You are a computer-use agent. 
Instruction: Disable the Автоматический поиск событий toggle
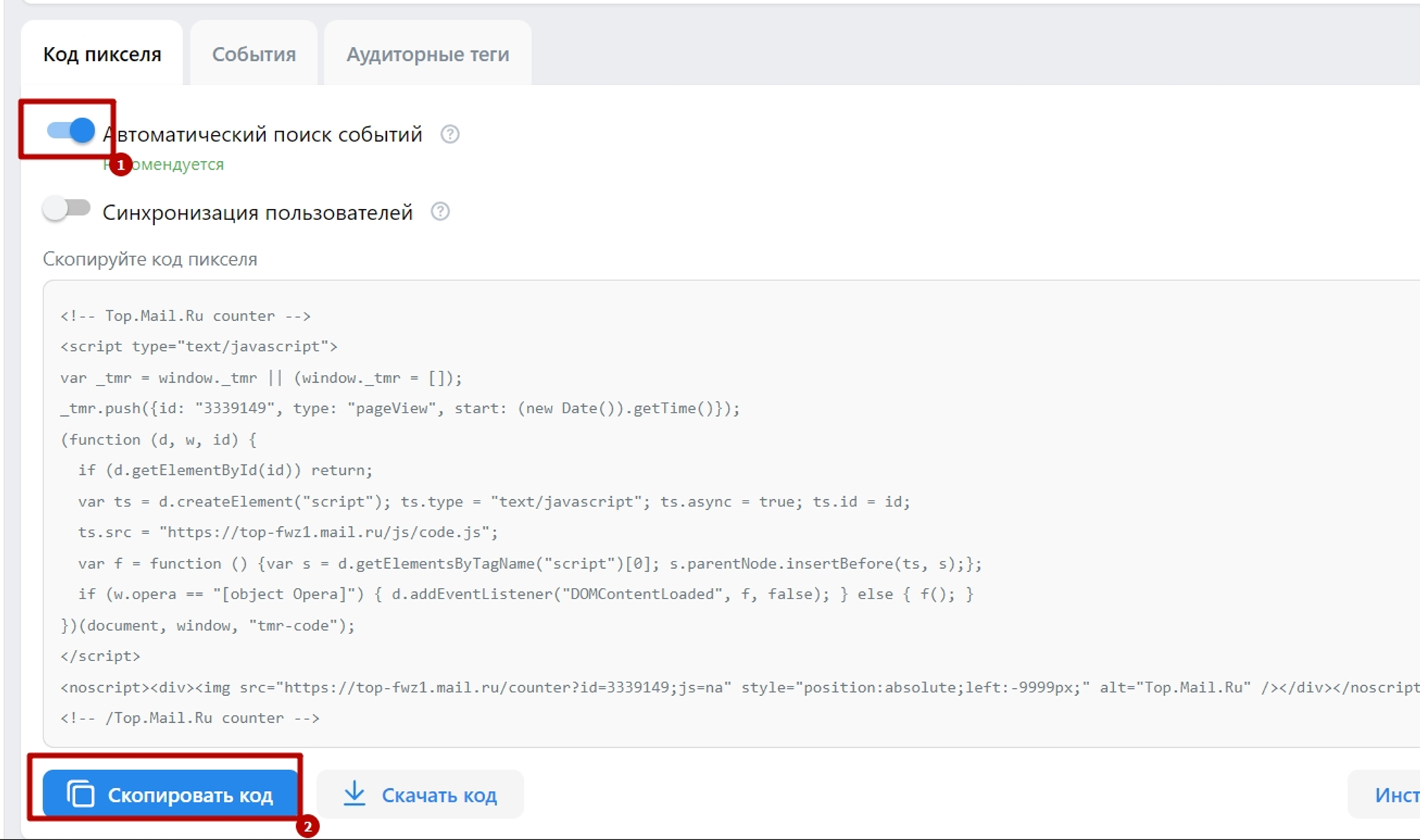click(x=70, y=131)
